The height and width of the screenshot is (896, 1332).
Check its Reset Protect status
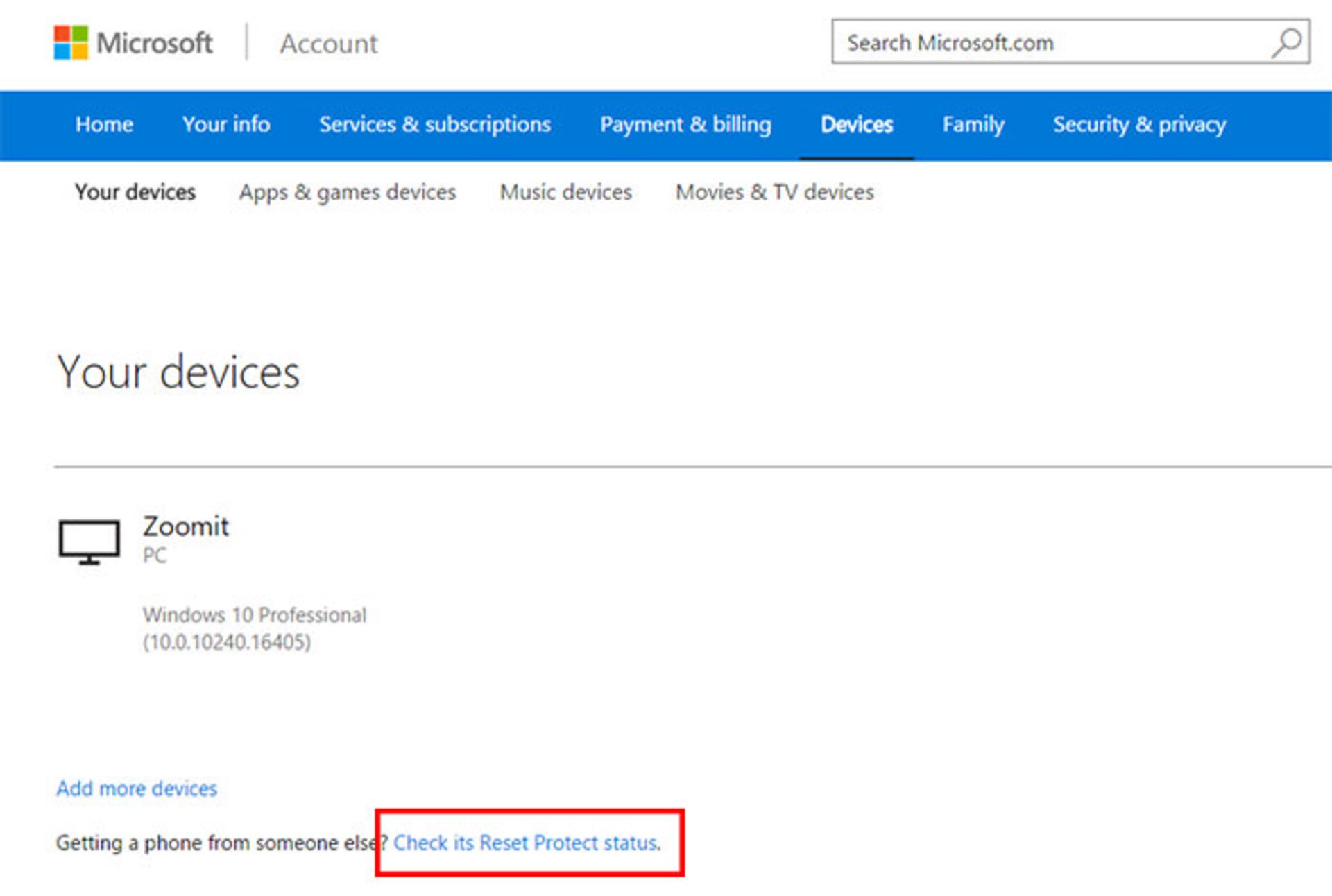[526, 843]
